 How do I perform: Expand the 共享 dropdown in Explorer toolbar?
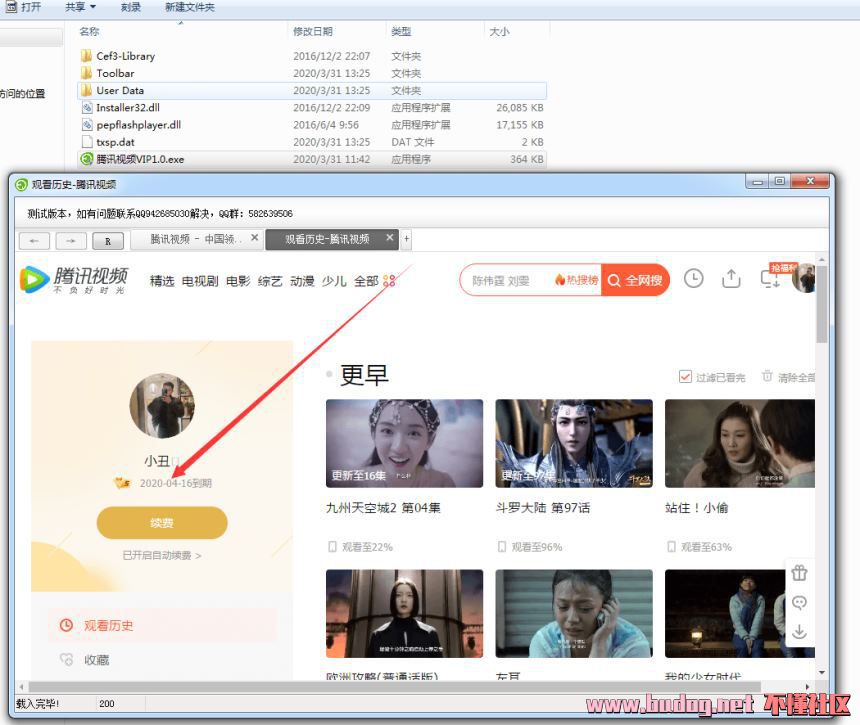81,7
